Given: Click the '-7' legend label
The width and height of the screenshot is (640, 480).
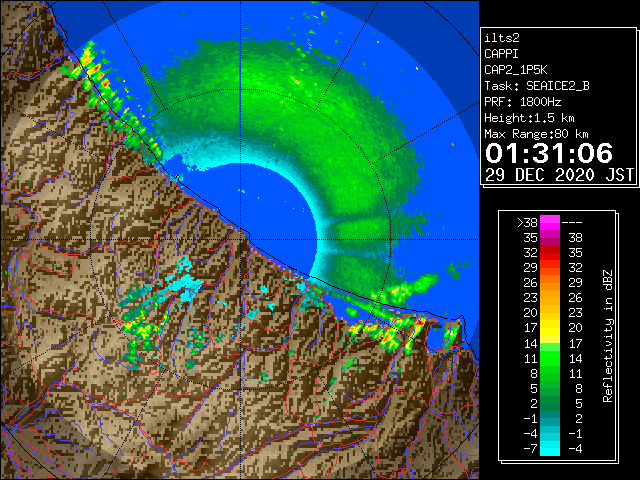Looking at the screenshot, I should coord(530,449).
